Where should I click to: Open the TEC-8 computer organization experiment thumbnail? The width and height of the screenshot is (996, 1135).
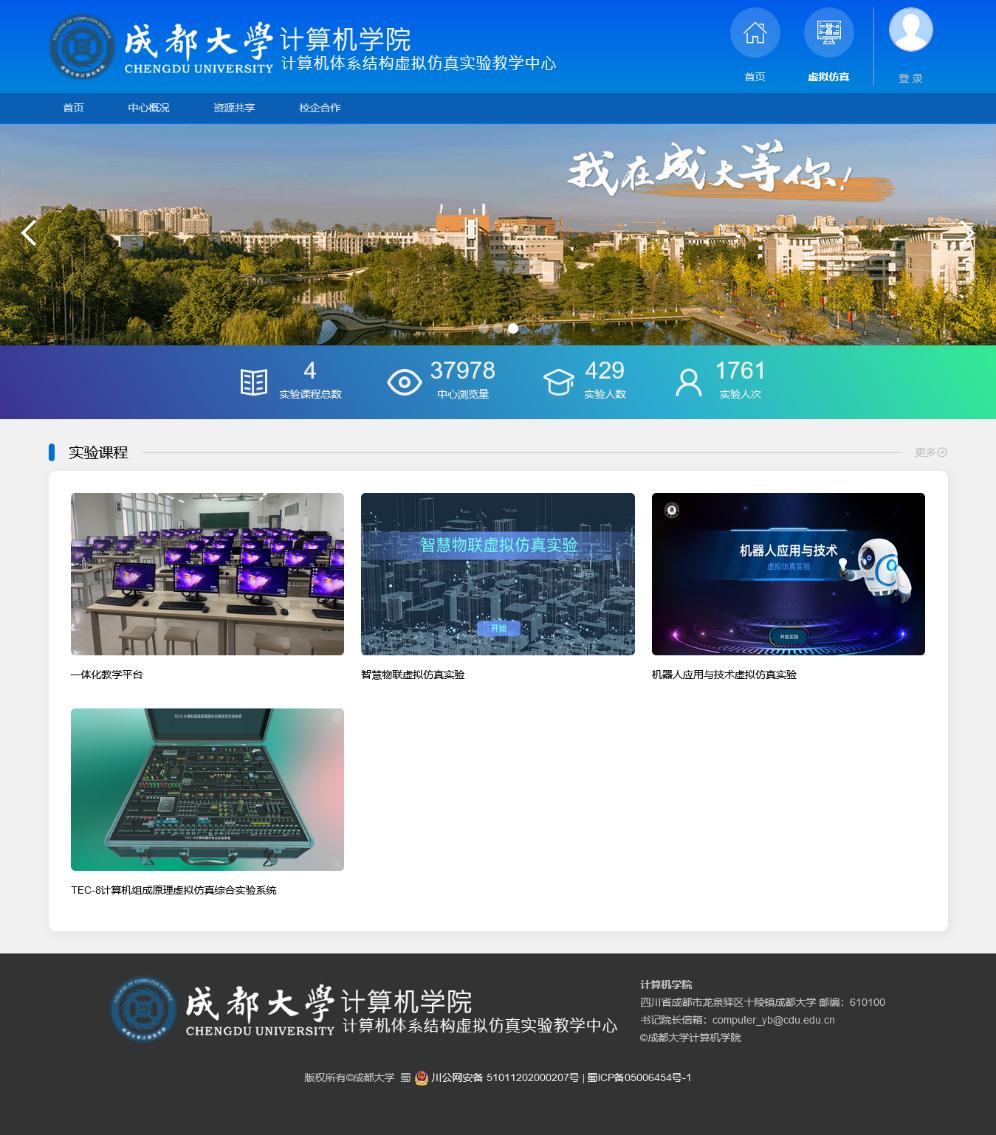207,789
